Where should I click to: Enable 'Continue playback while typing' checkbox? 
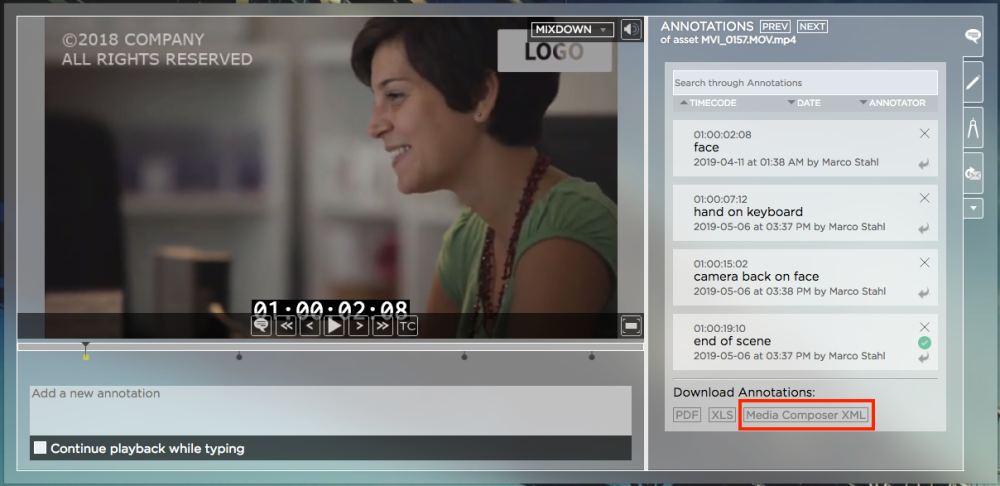(x=40, y=448)
